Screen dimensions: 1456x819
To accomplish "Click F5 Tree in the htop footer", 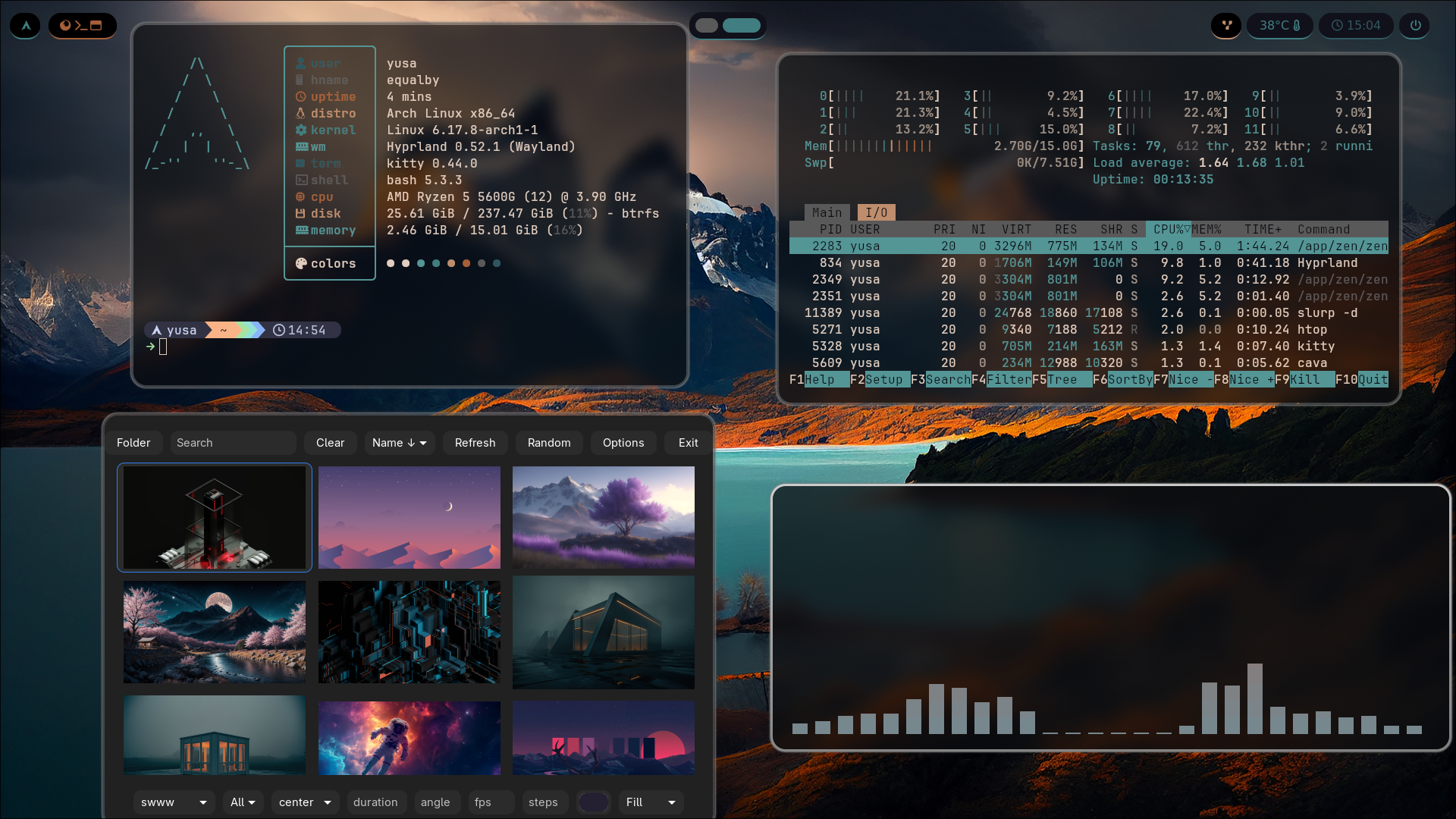I will 1062,379.
